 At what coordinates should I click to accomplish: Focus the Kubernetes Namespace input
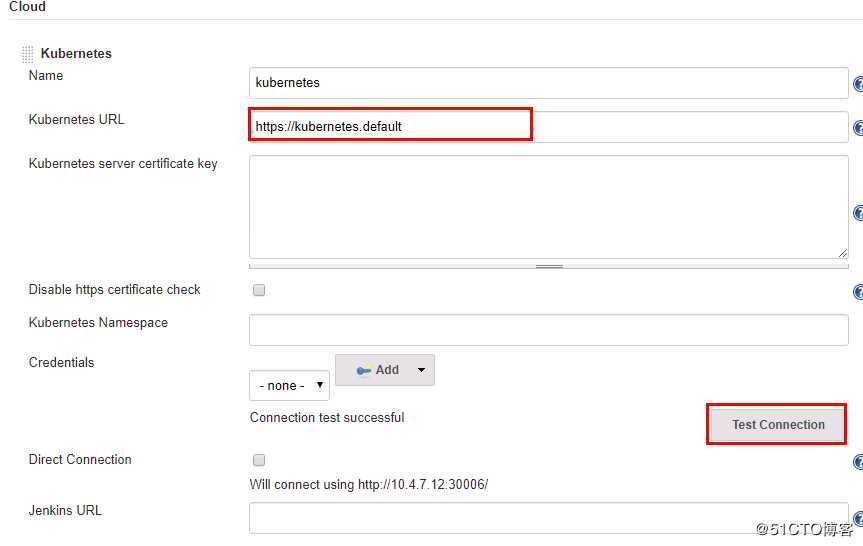[548, 329]
